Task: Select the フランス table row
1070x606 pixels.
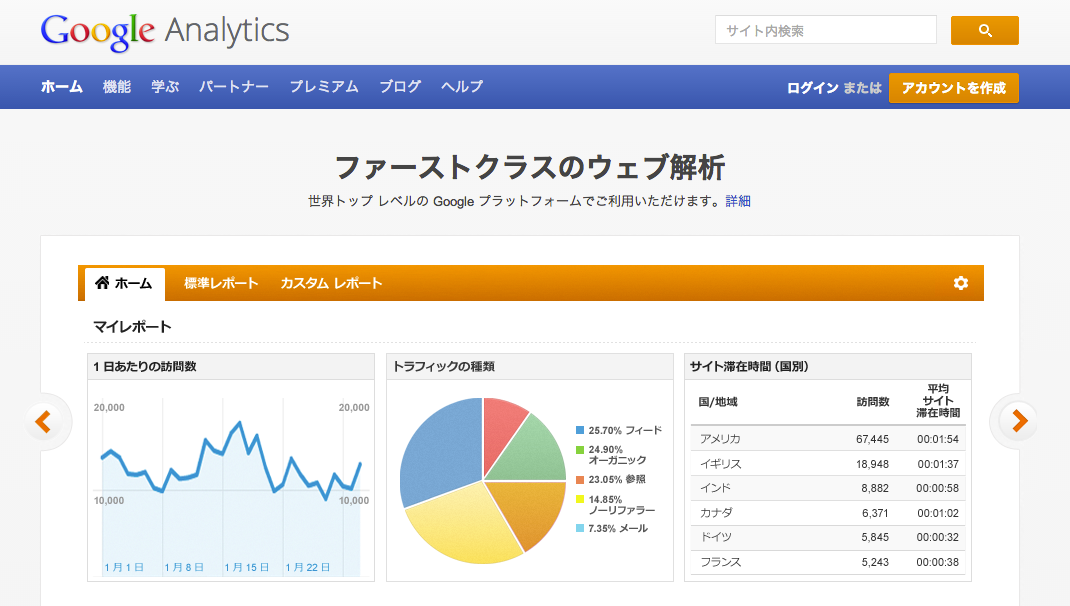Action: [828, 562]
